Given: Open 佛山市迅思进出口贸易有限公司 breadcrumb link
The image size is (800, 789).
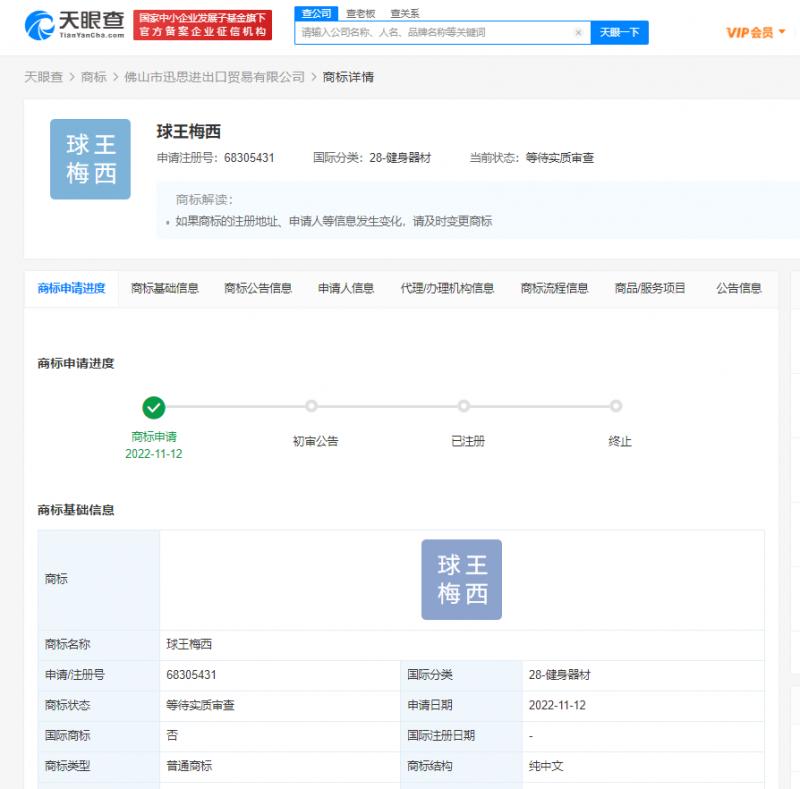Looking at the screenshot, I should tap(213, 75).
